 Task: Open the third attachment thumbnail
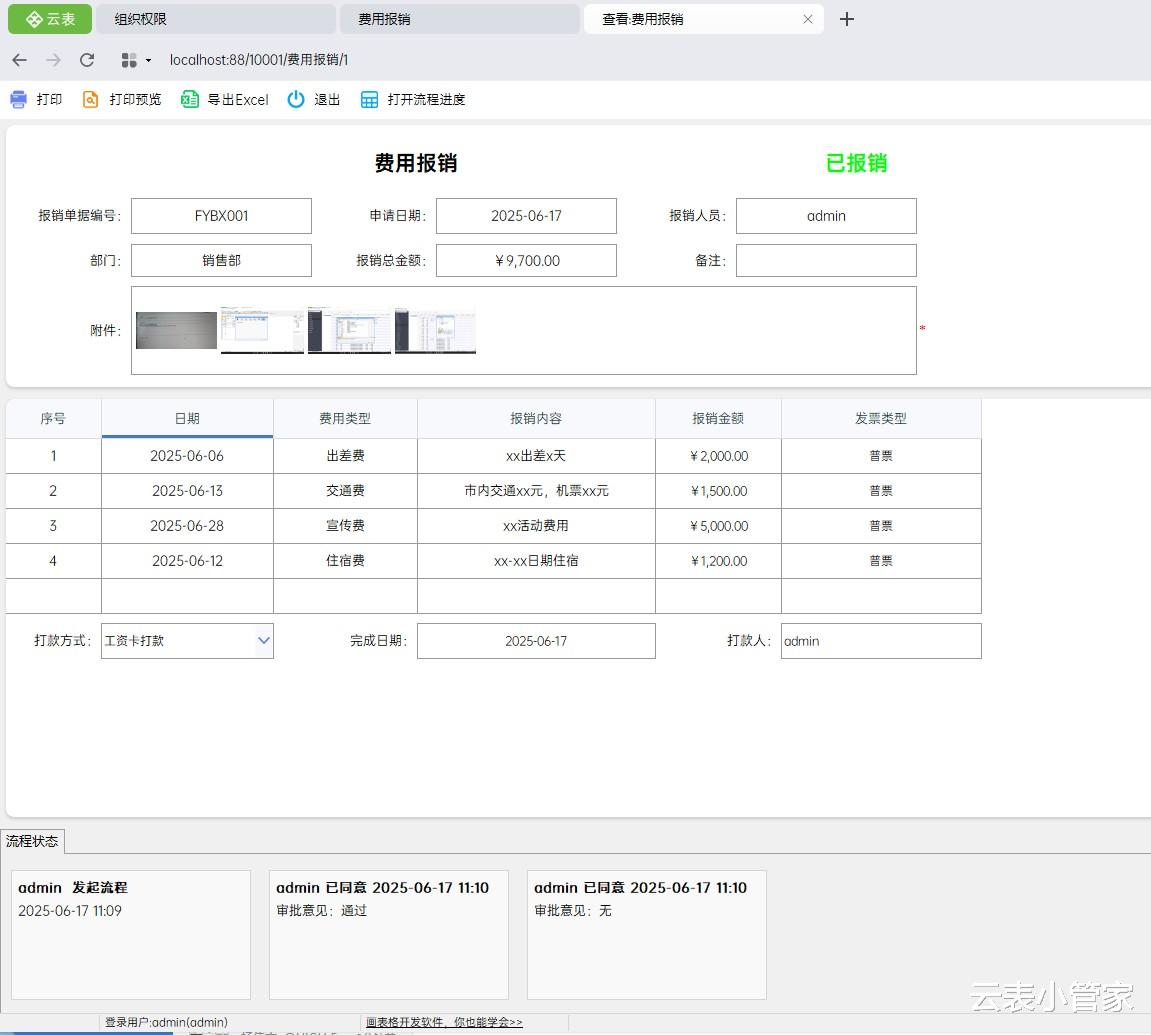point(349,331)
